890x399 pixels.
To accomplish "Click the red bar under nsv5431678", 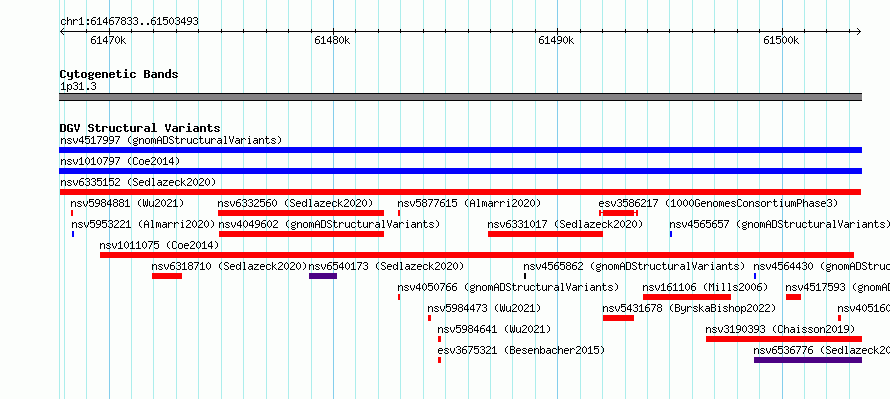I will (618, 318).
